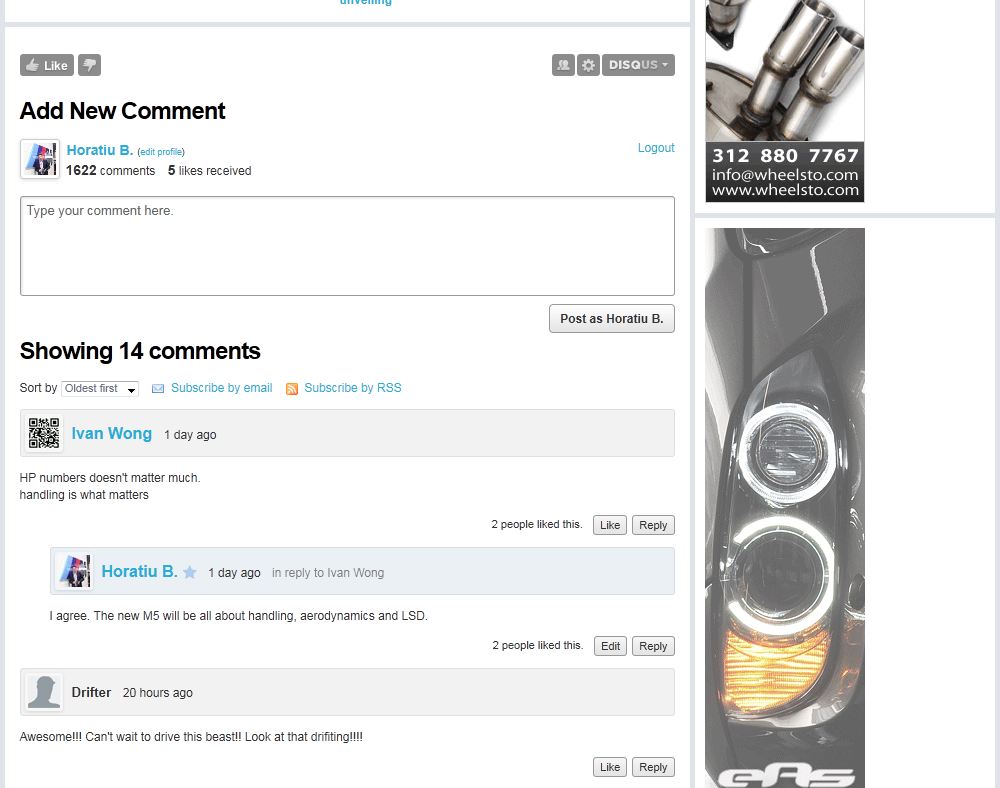Open Ivan Wong's QR code avatar
This screenshot has height=788, width=1000.
(44, 434)
